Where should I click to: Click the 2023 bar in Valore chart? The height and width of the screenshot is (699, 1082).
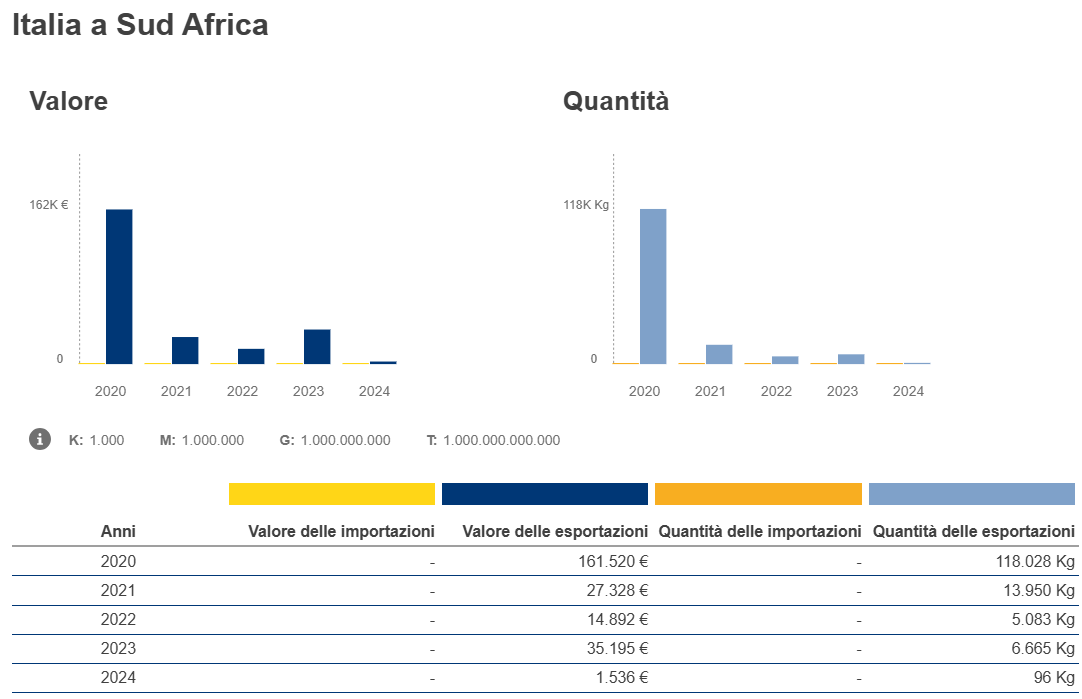point(317,346)
